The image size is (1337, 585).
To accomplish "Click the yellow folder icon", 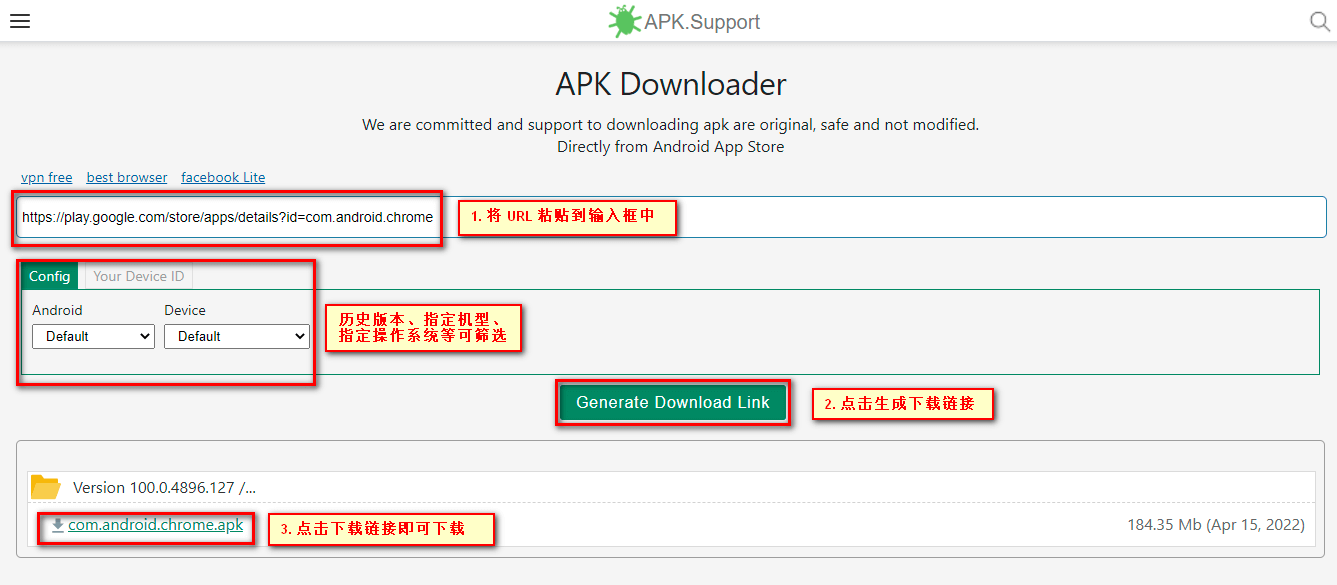I will click(x=46, y=487).
